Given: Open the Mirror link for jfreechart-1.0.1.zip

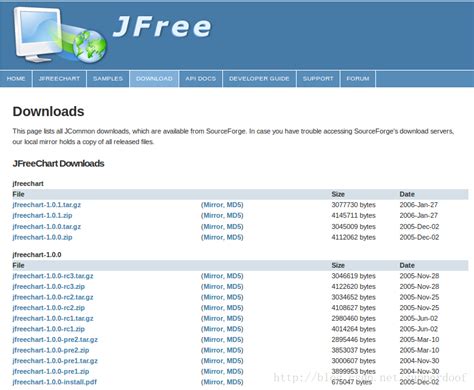Looking at the screenshot, I should 213,215.
